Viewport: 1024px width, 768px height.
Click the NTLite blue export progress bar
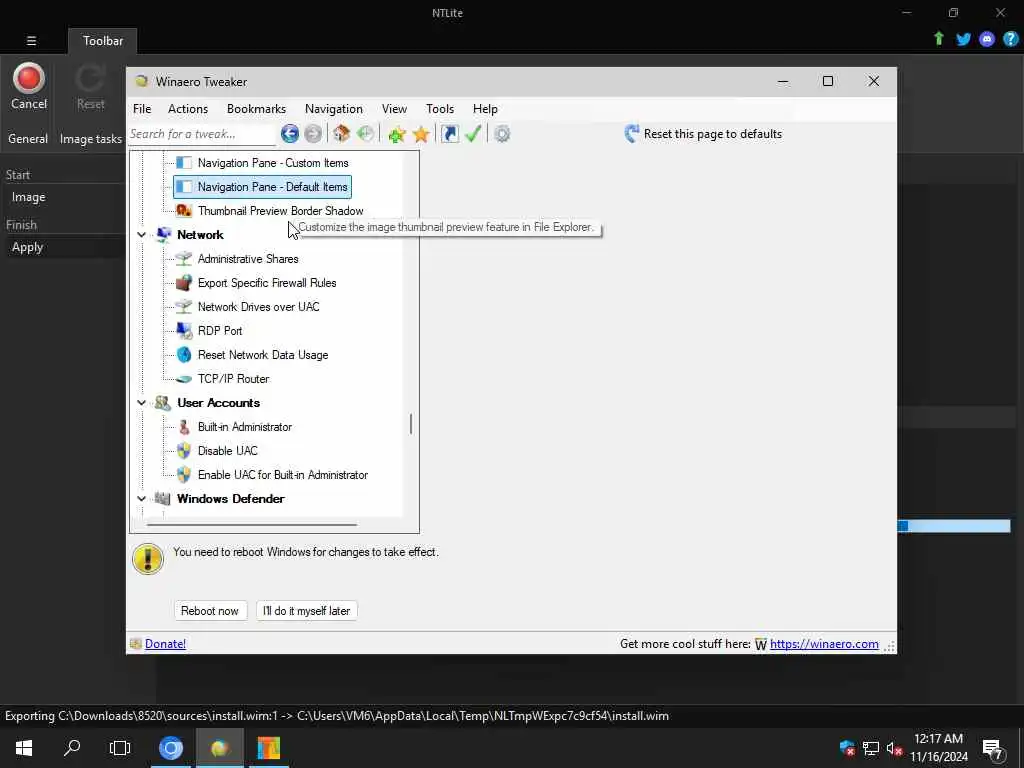(x=954, y=526)
